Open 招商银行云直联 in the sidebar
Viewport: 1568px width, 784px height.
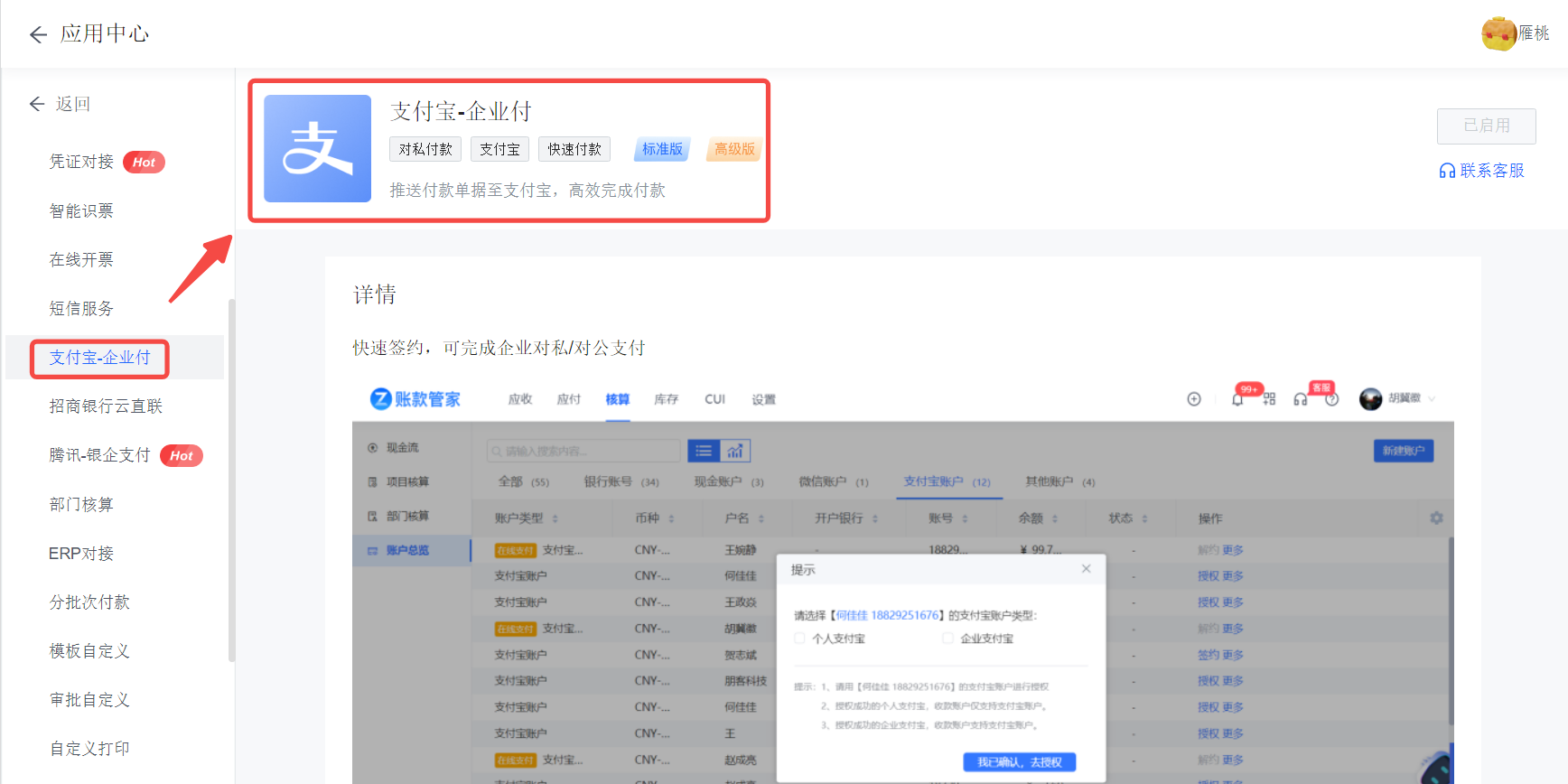[x=106, y=406]
